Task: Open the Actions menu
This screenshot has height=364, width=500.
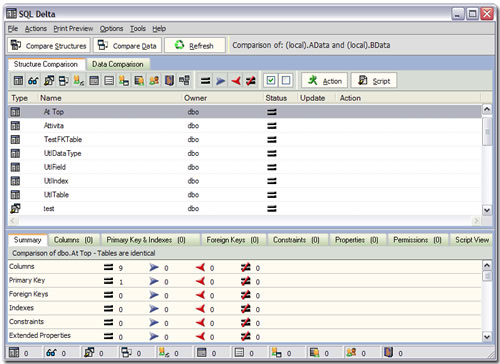Action: 36,29
